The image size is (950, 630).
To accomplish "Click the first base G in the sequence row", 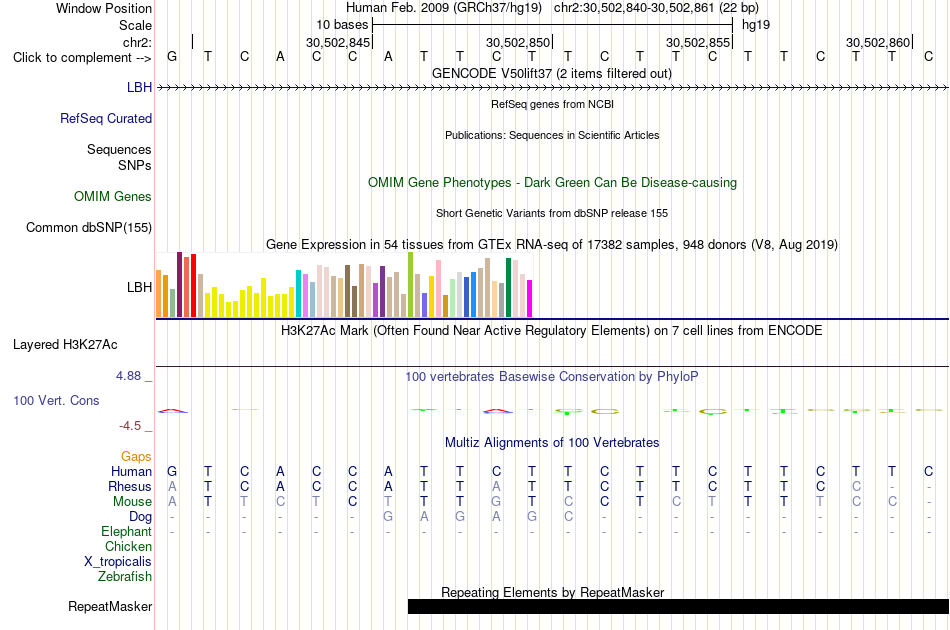I will pyautogui.click(x=172, y=56).
